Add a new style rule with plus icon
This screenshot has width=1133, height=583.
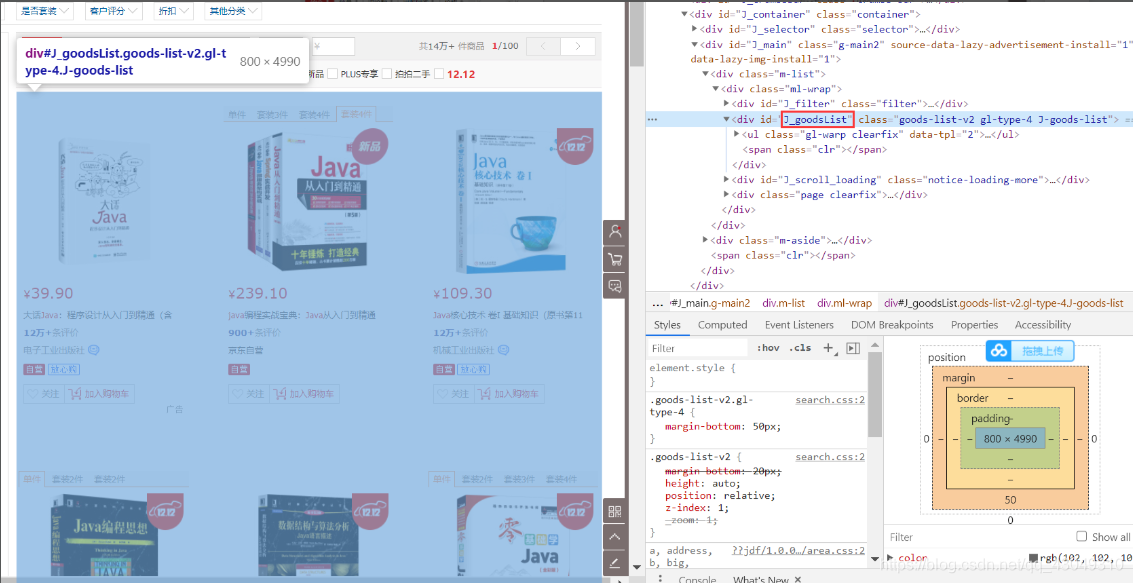(830, 347)
